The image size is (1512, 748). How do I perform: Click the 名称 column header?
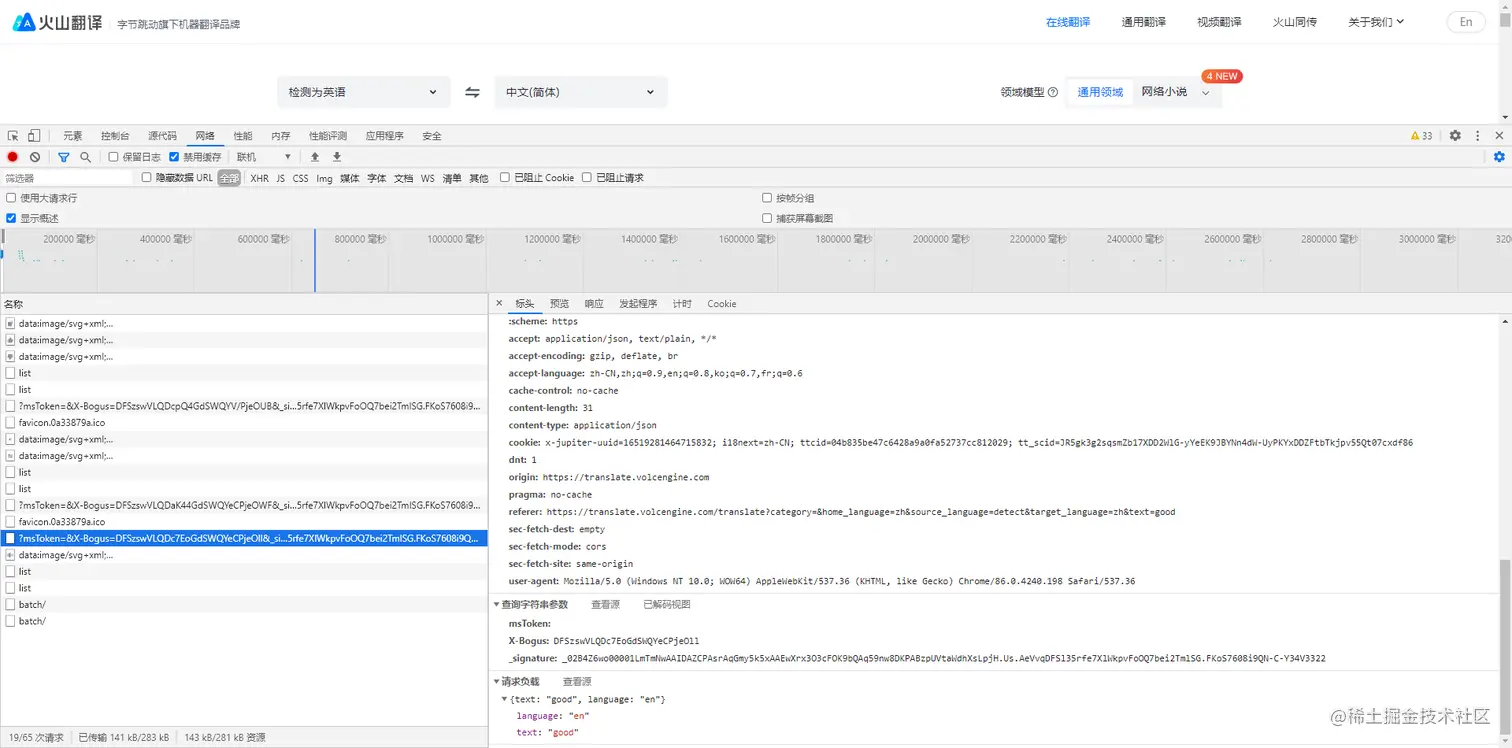point(244,304)
